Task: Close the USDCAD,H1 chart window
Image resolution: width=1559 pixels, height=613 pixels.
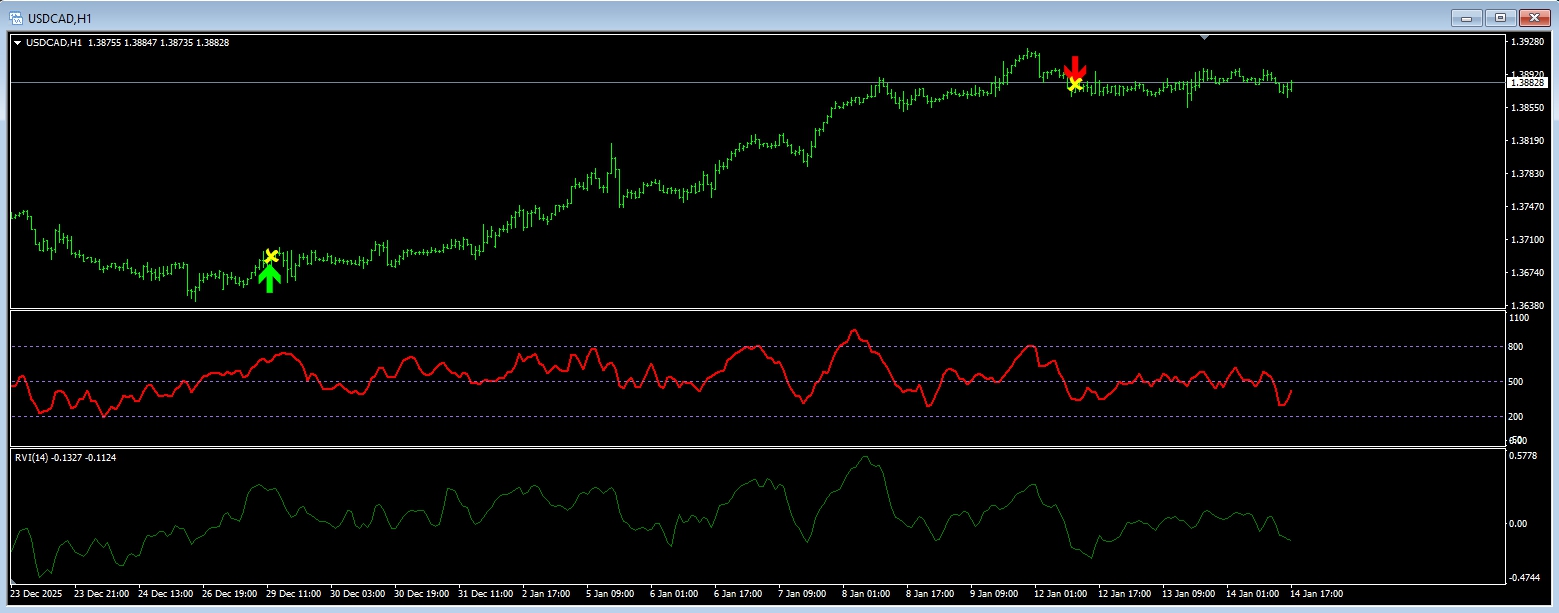Action: click(x=1533, y=17)
